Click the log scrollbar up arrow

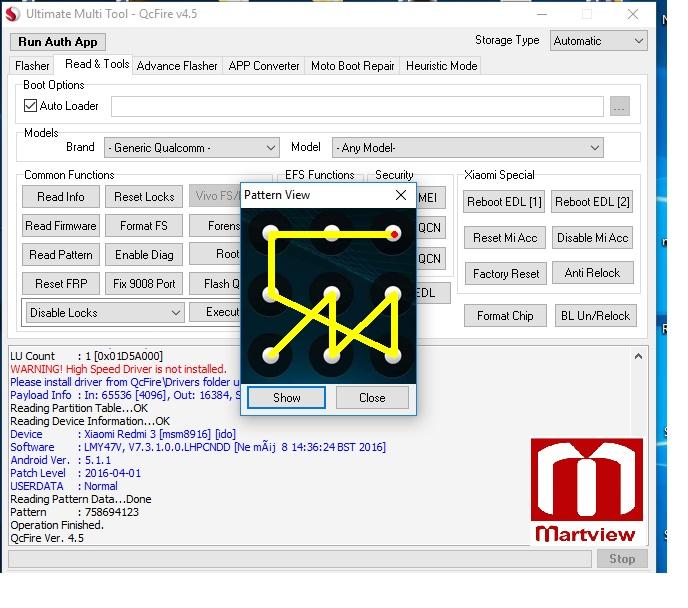[x=638, y=356]
